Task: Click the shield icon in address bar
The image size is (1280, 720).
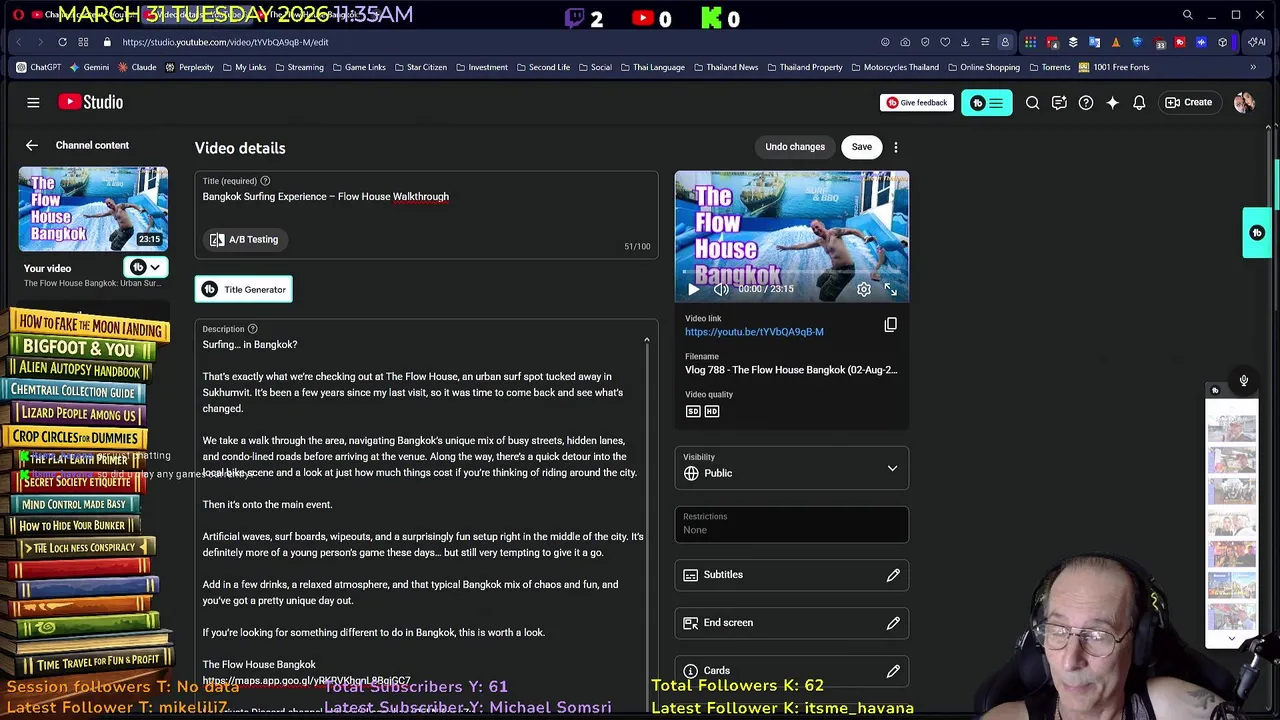Action: pos(925,42)
